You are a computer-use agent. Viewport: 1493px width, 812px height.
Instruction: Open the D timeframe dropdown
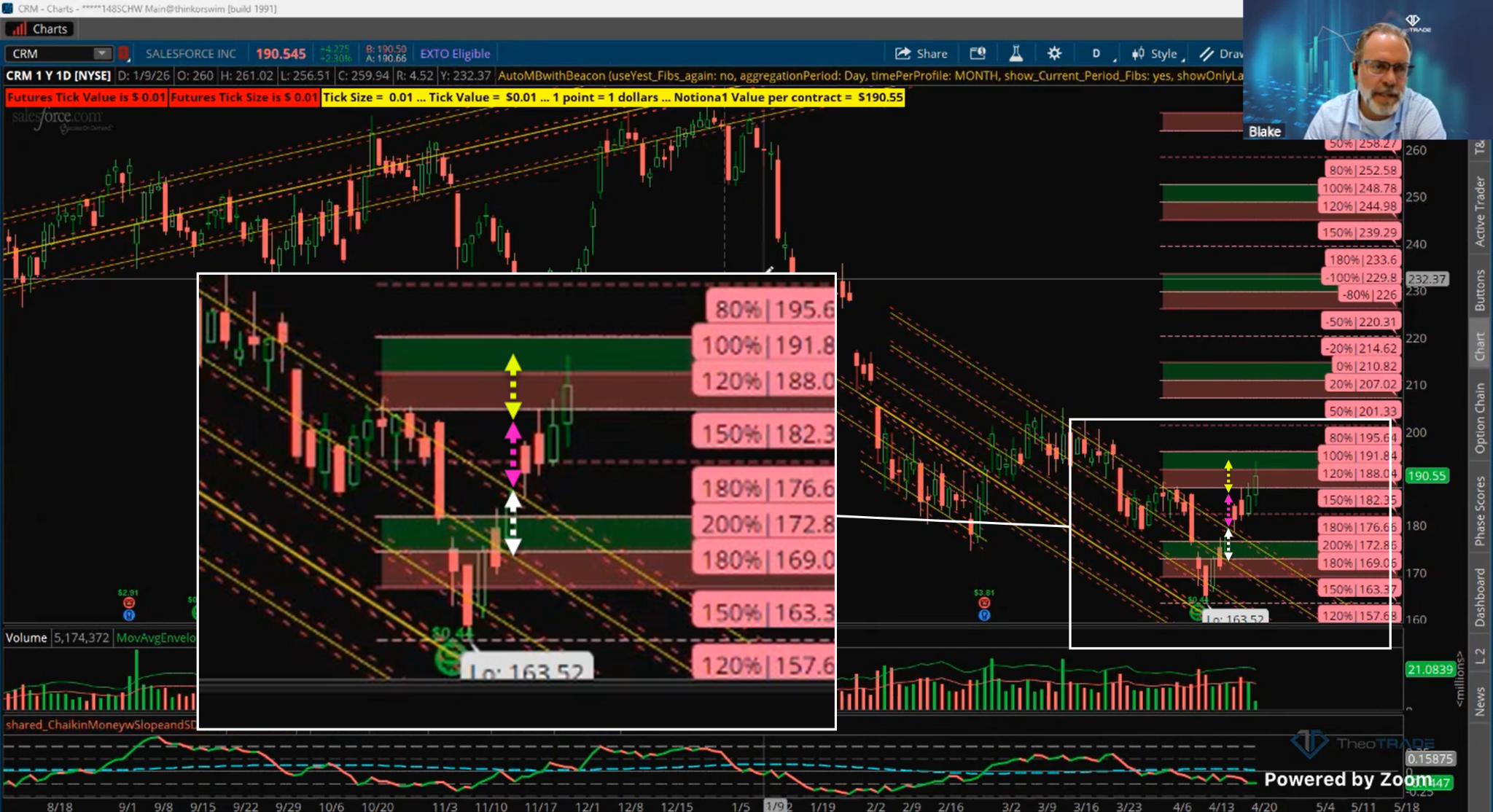click(1097, 53)
